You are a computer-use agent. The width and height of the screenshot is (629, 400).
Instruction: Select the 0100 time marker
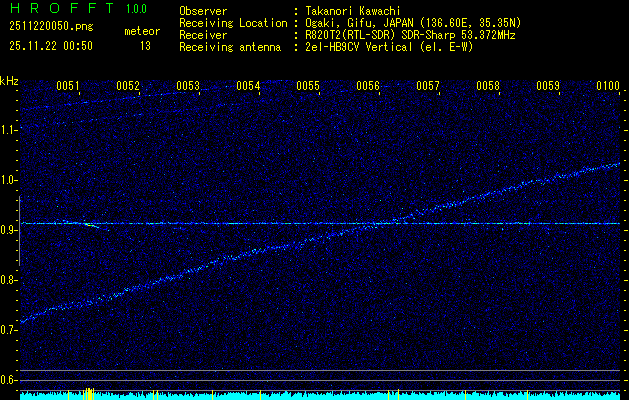click(x=607, y=87)
